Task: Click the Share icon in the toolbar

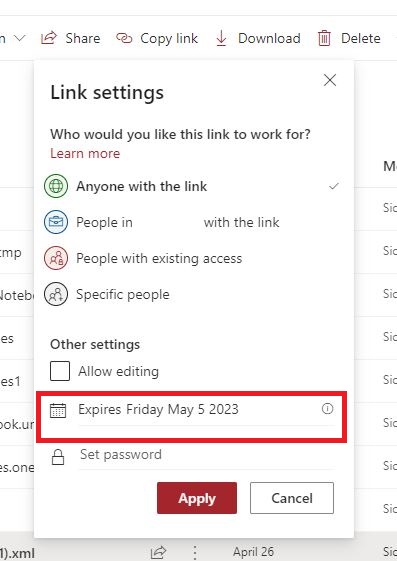Action: click(x=49, y=38)
